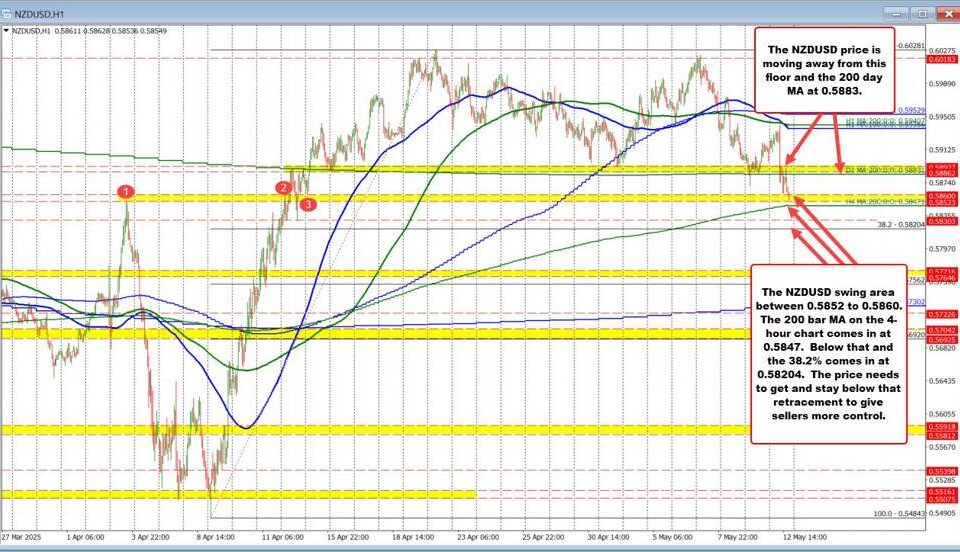This screenshot has width=960, height=552.
Task: Click the 3 Apr 22:00 time label
Action: [x=150, y=537]
